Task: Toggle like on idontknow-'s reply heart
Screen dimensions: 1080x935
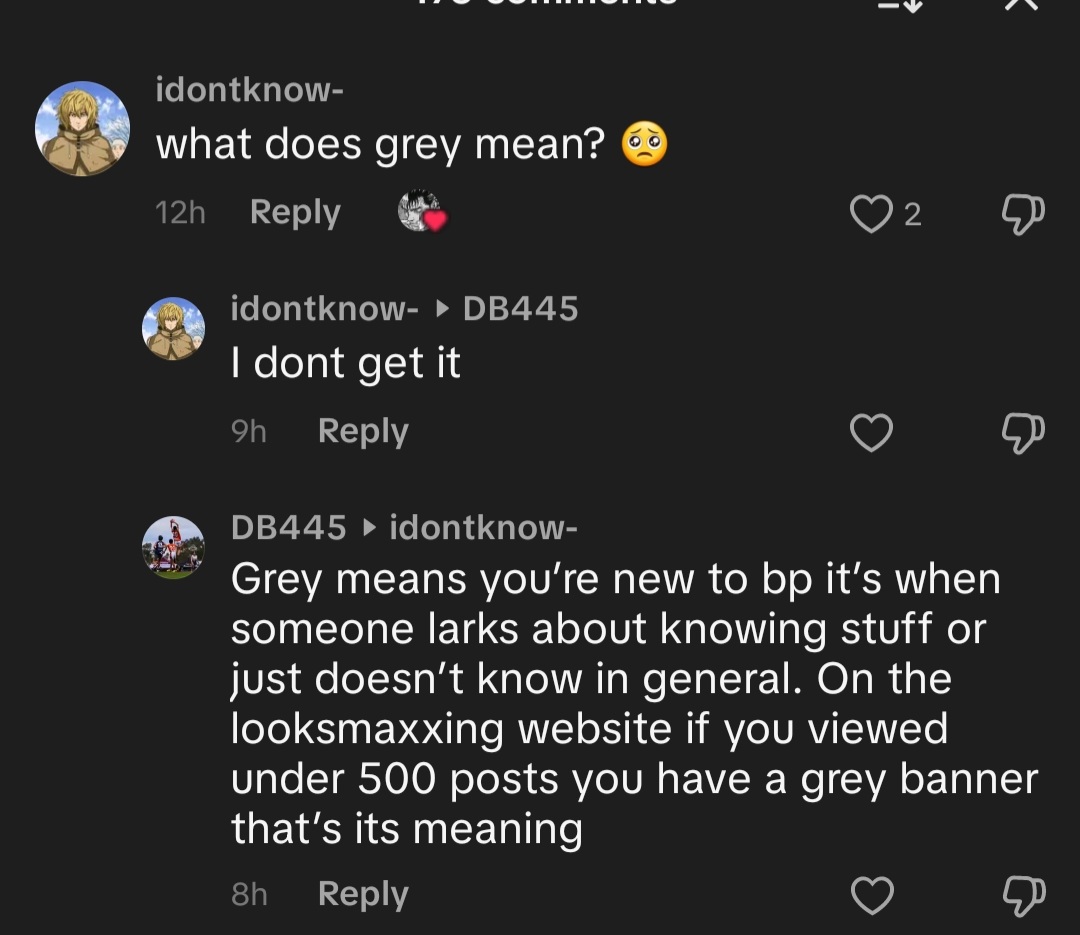Action: (x=870, y=432)
